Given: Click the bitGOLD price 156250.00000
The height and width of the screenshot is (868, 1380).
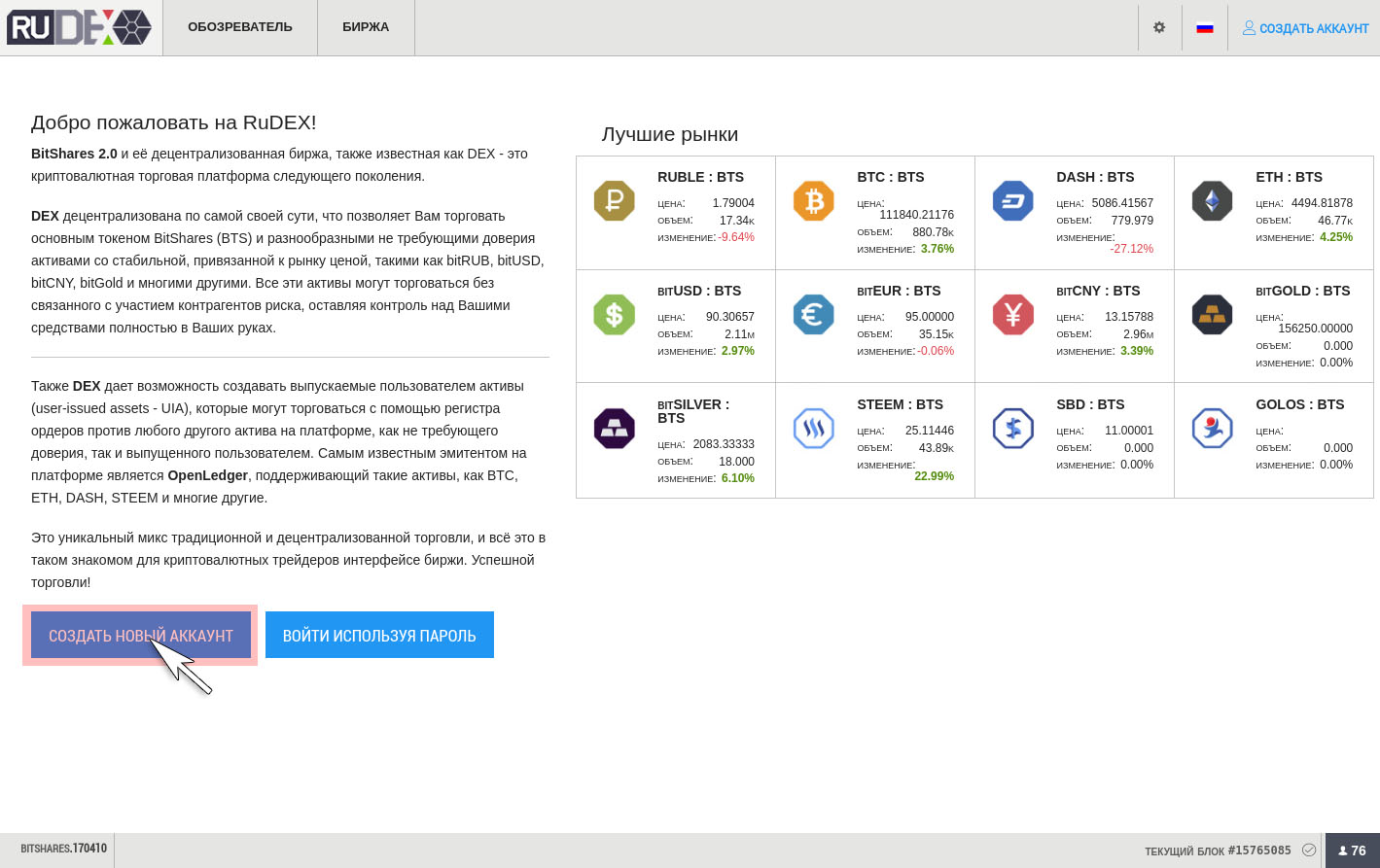Looking at the screenshot, I should [1315, 329].
